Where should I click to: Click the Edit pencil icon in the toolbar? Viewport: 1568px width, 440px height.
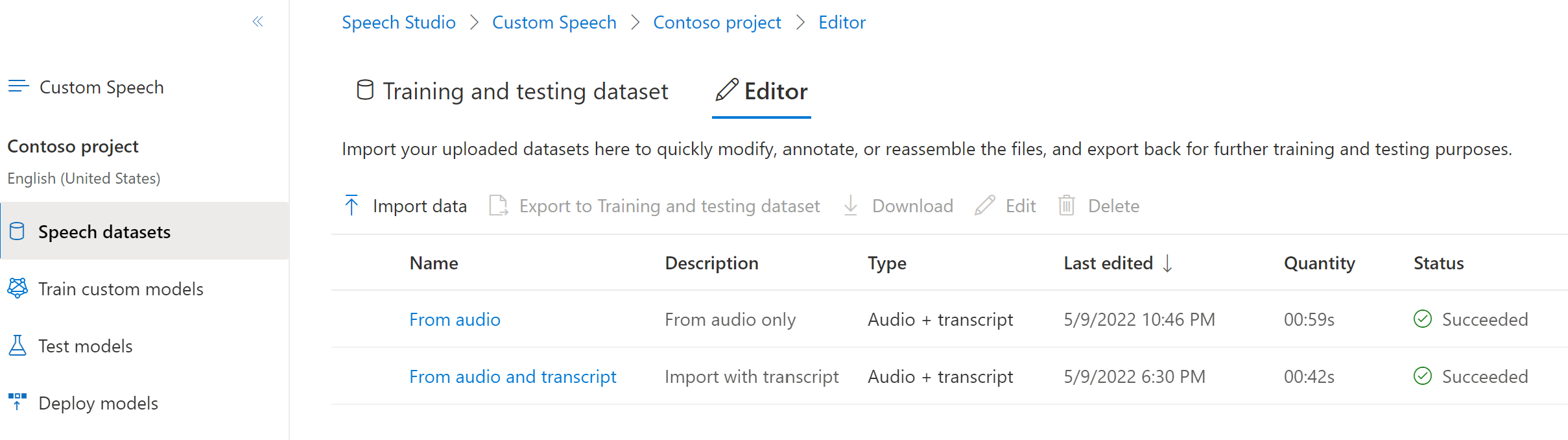[x=985, y=205]
